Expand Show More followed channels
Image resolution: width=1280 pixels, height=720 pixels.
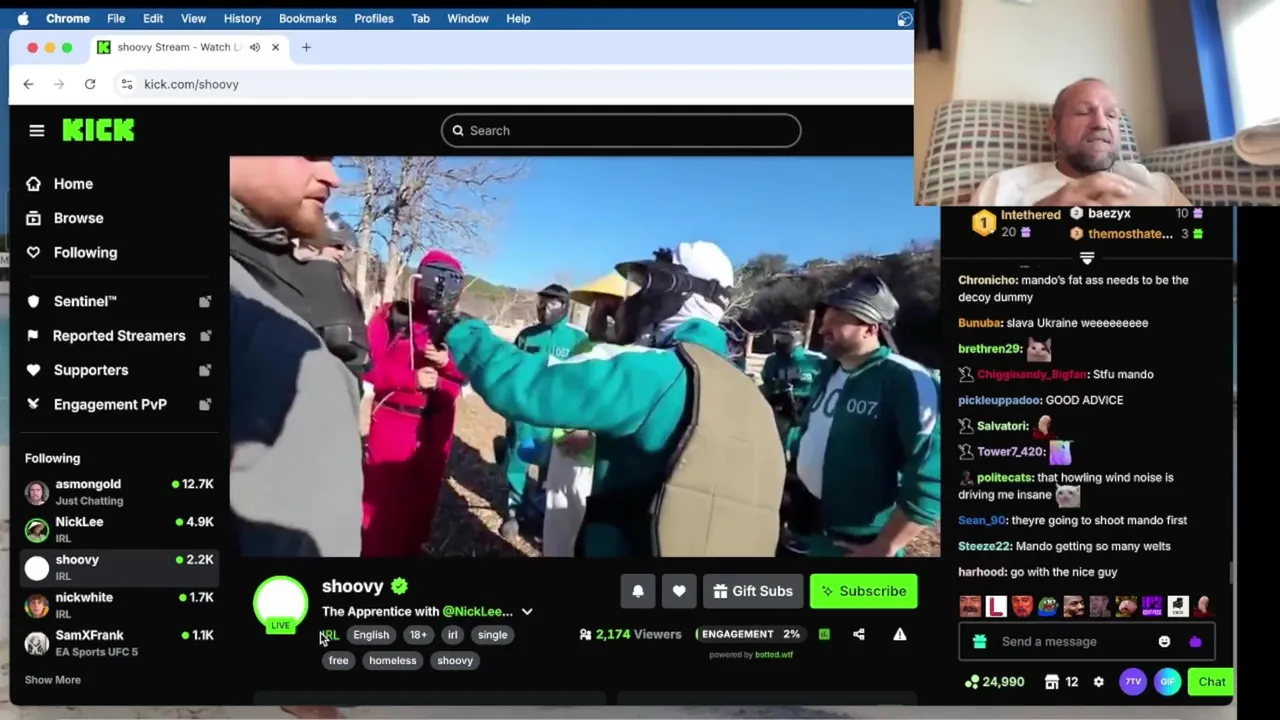pos(53,680)
